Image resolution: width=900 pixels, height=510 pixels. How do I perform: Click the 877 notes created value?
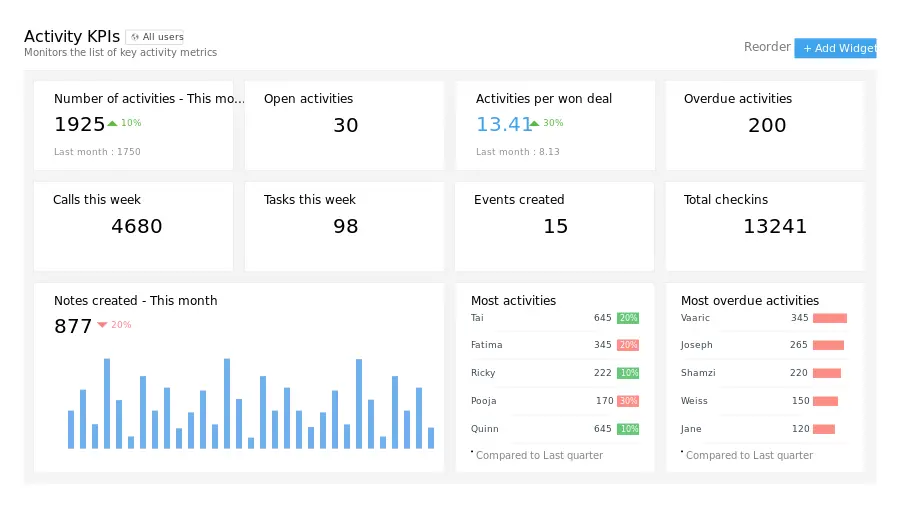click(x=73, y=326)
